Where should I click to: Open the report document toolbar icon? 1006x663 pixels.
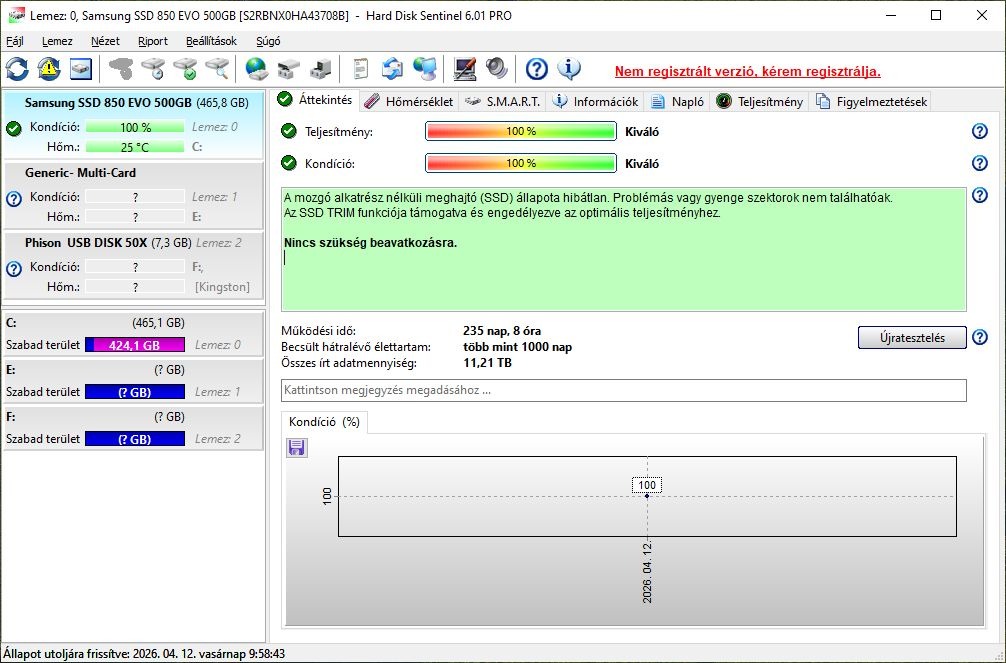click(x=361, y=69)
